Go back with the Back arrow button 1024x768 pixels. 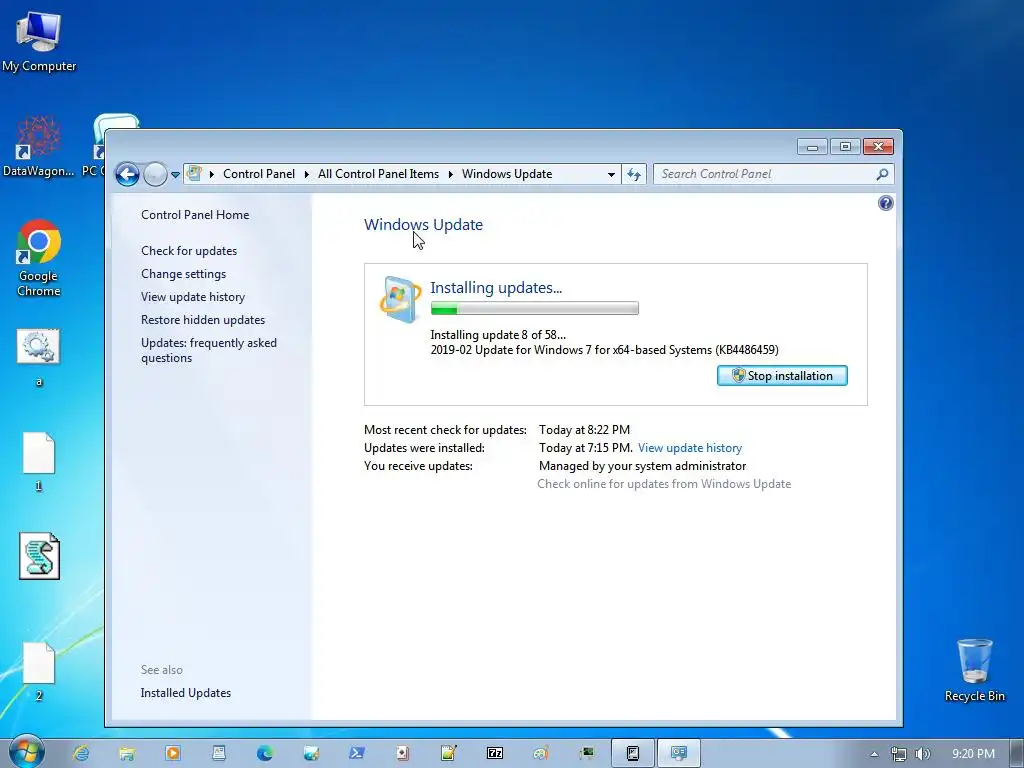[127, 174]
